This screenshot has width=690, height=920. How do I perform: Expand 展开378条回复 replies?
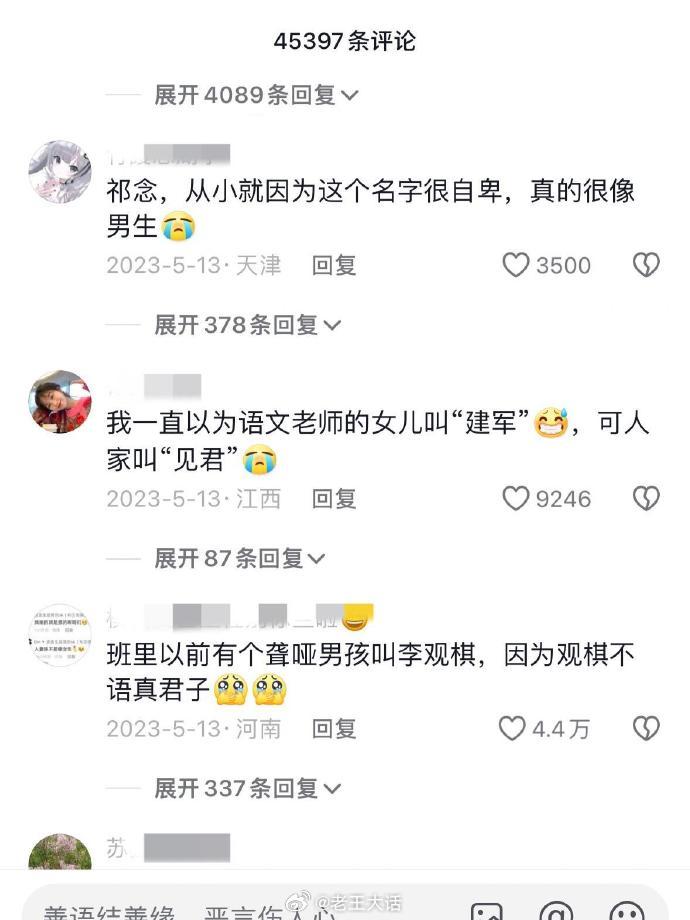247,324
